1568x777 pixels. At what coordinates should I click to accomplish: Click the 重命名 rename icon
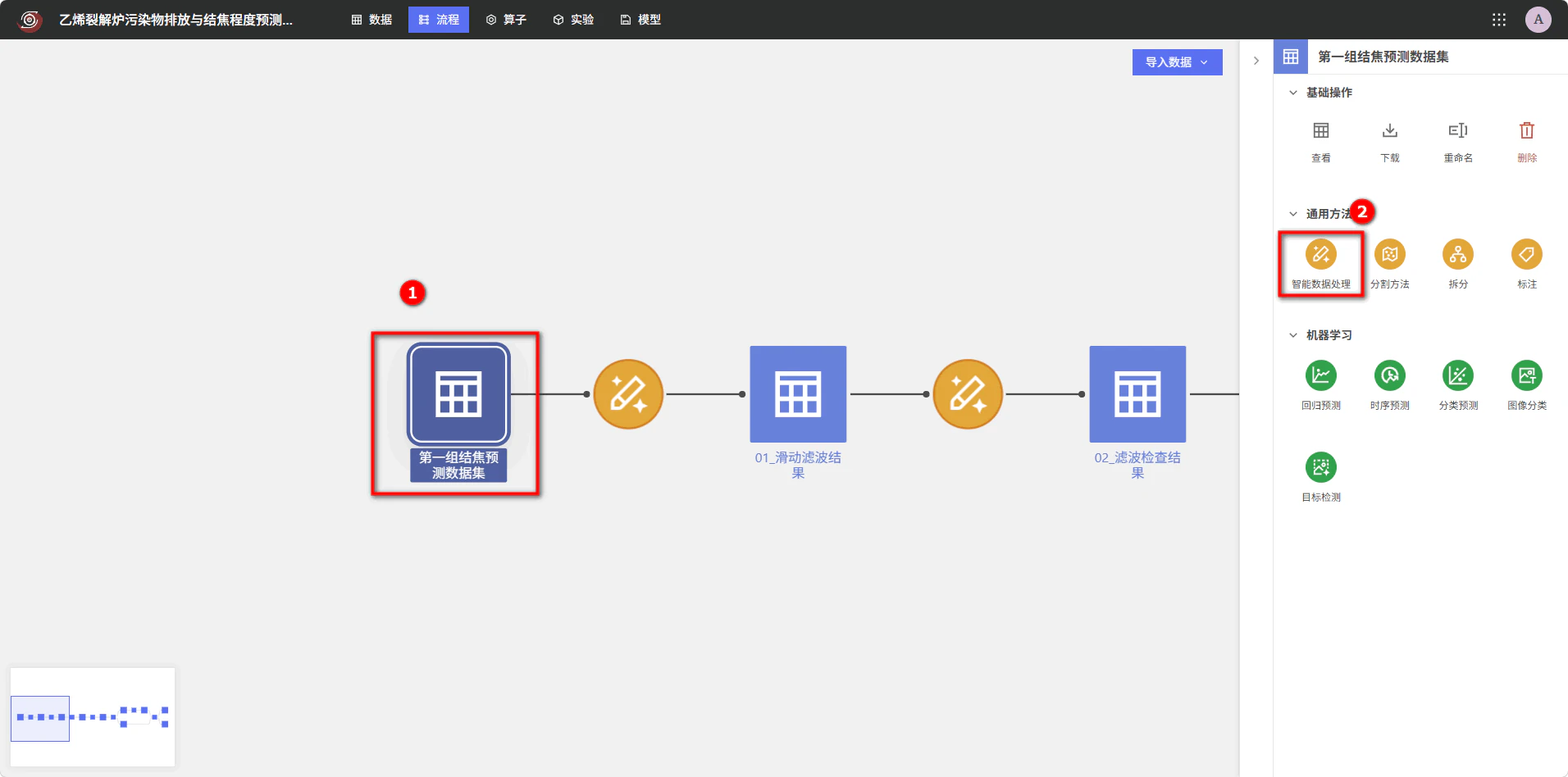click(x=1457, y=131)
